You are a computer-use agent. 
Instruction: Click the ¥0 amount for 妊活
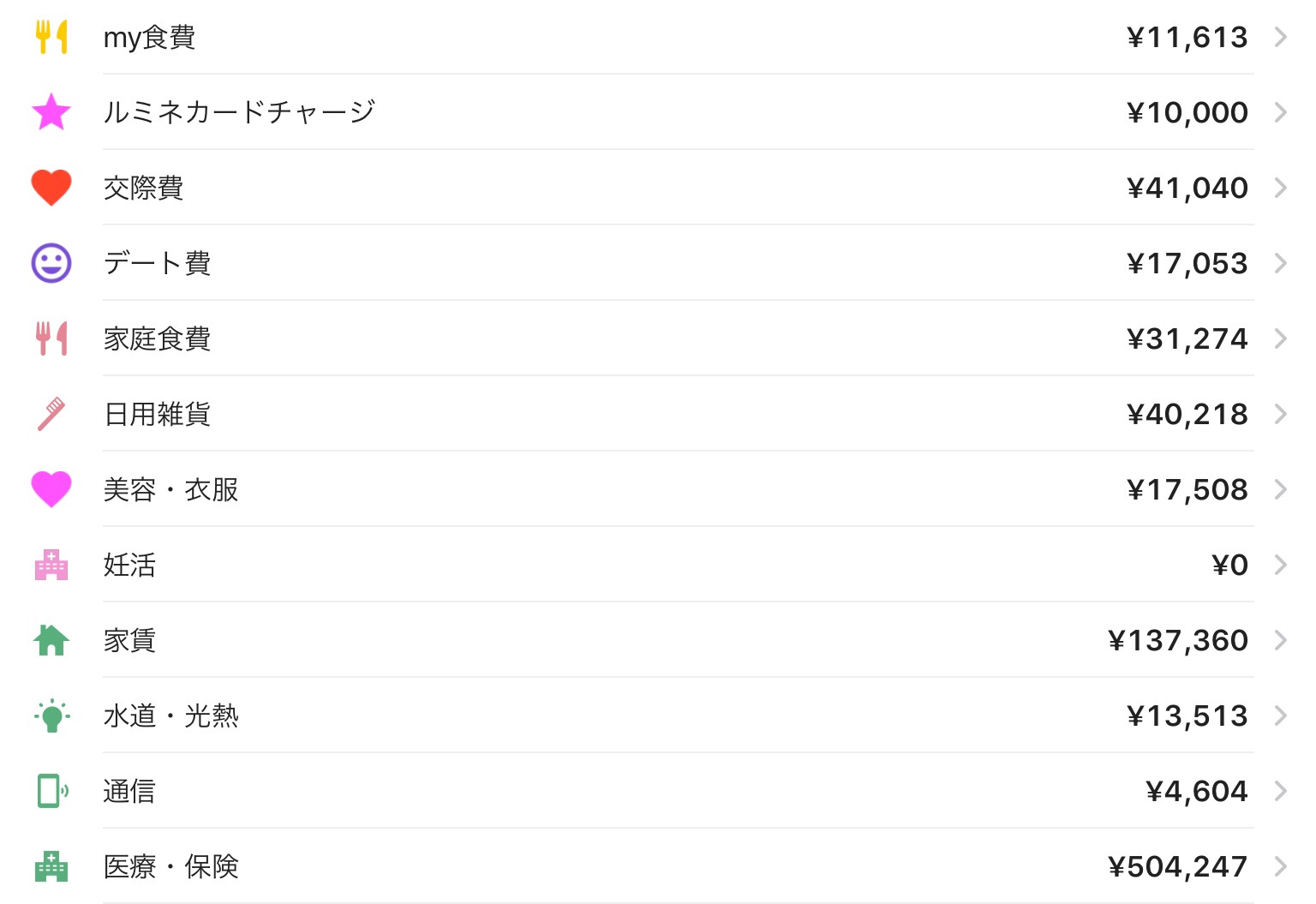click(x=1229, y=565)
